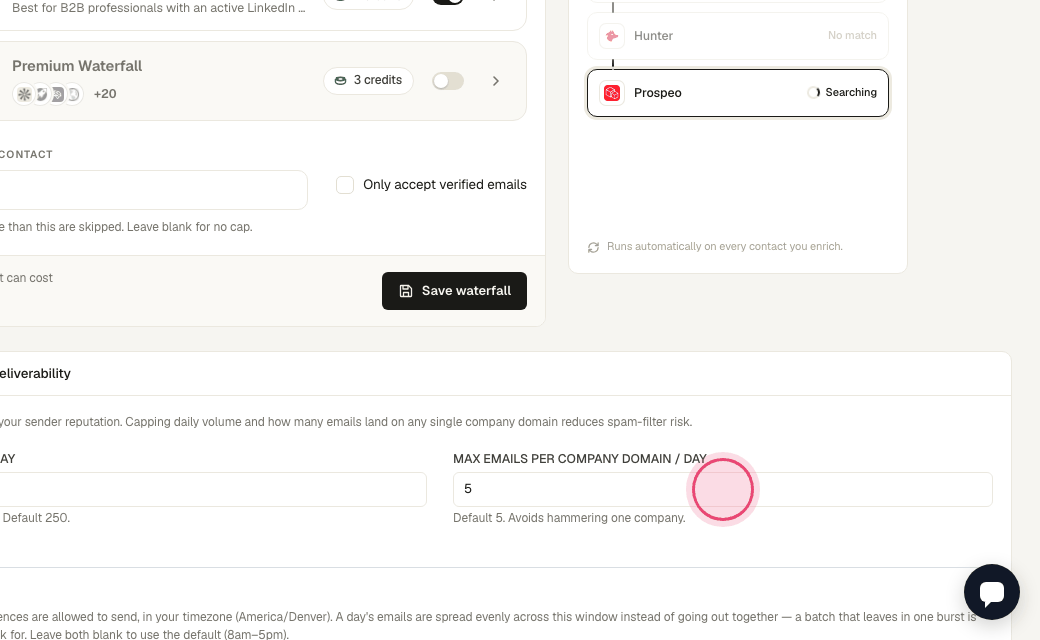Click the Prospeo logo icon

[612, 93]
